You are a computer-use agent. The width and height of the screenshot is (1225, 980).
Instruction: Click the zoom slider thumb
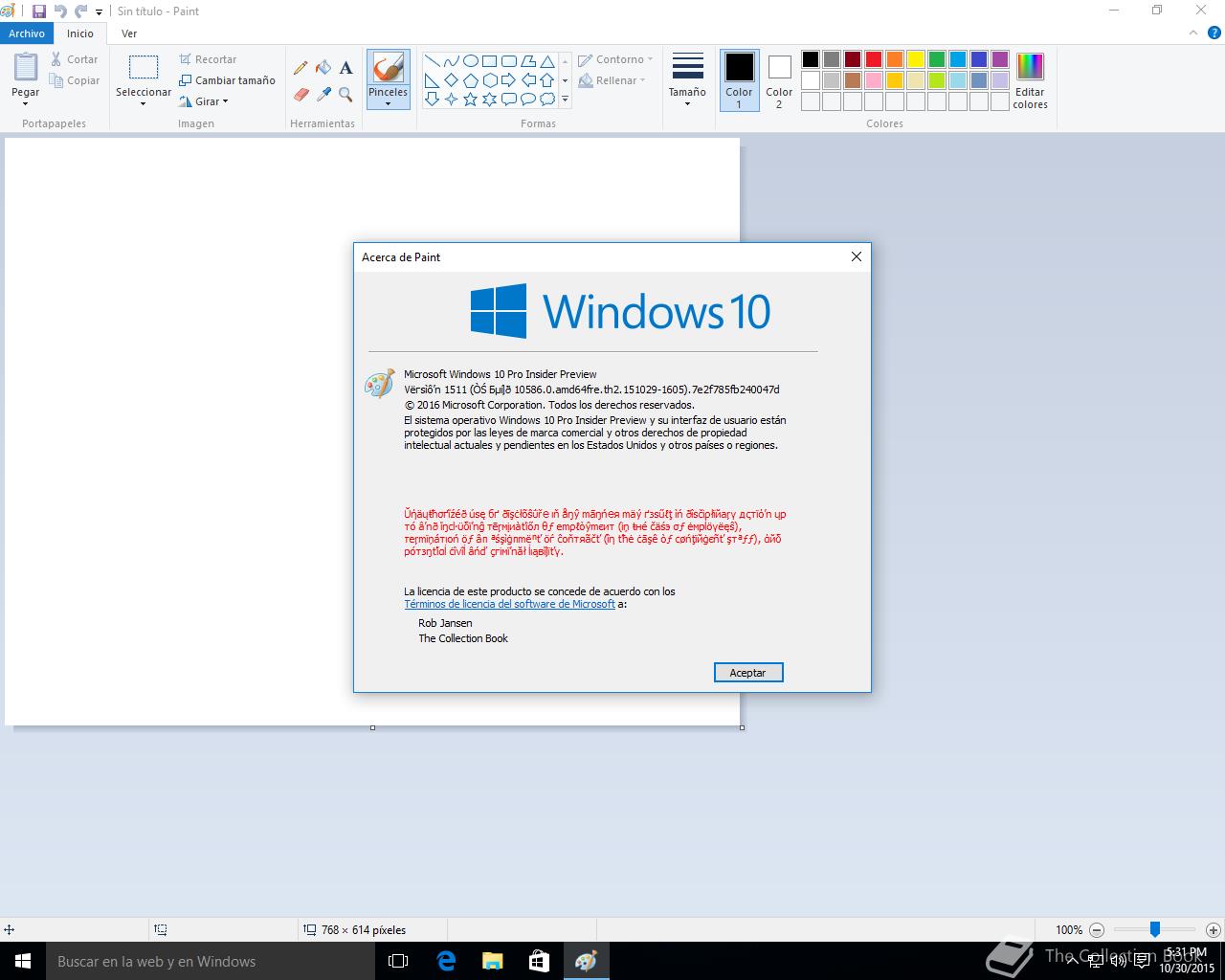tap(1155, 929)
